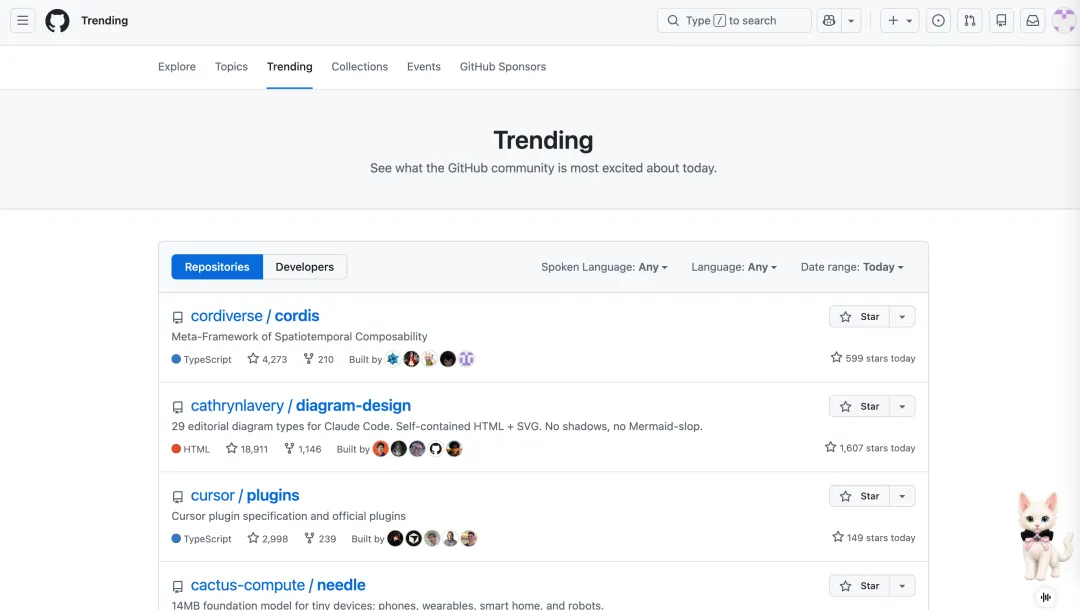Click repo icon beside cactus-compute / needle

(178, 587)
